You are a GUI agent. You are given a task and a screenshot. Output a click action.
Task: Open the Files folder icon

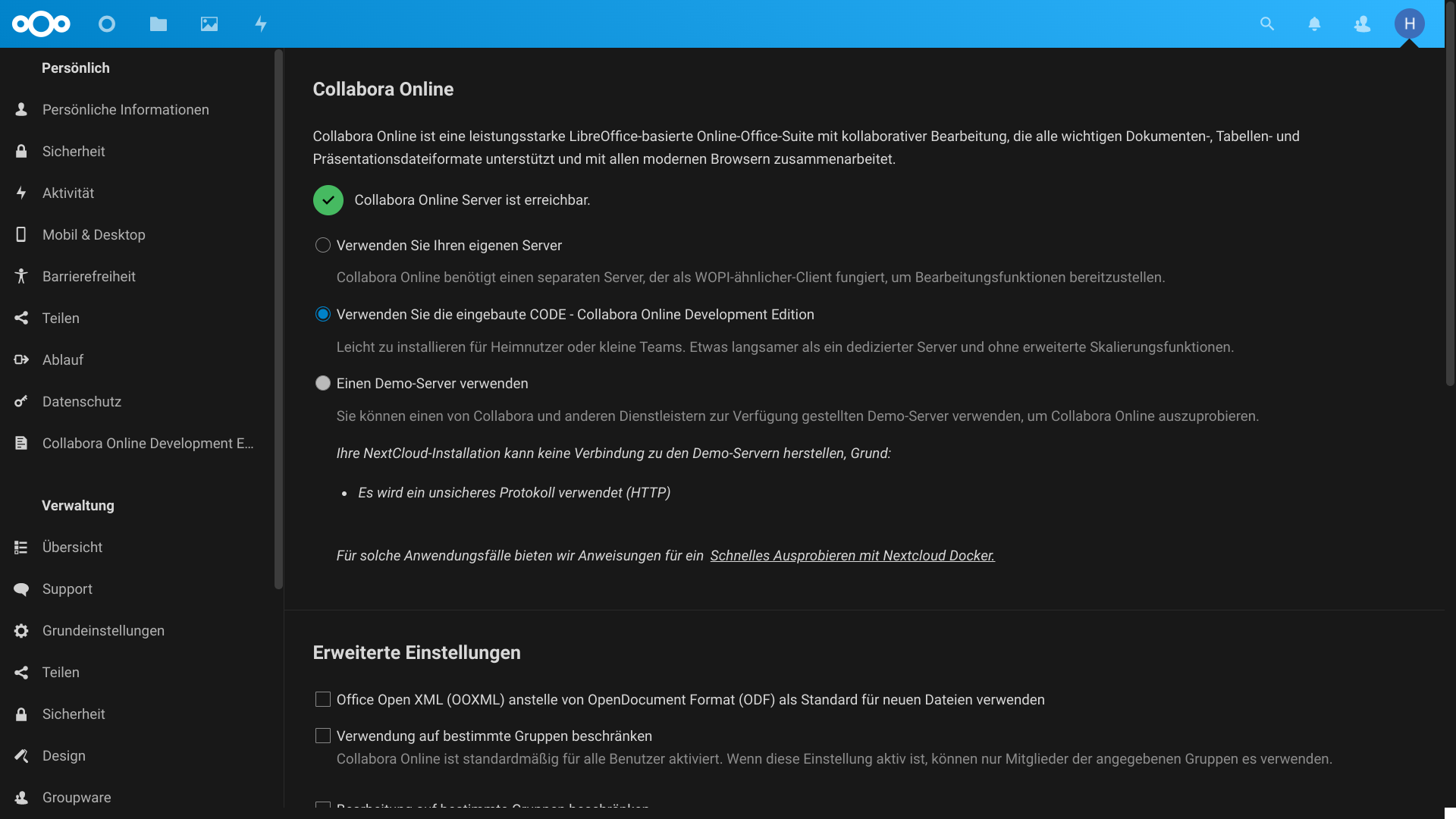pyautogui.click(x=158, y=24)
